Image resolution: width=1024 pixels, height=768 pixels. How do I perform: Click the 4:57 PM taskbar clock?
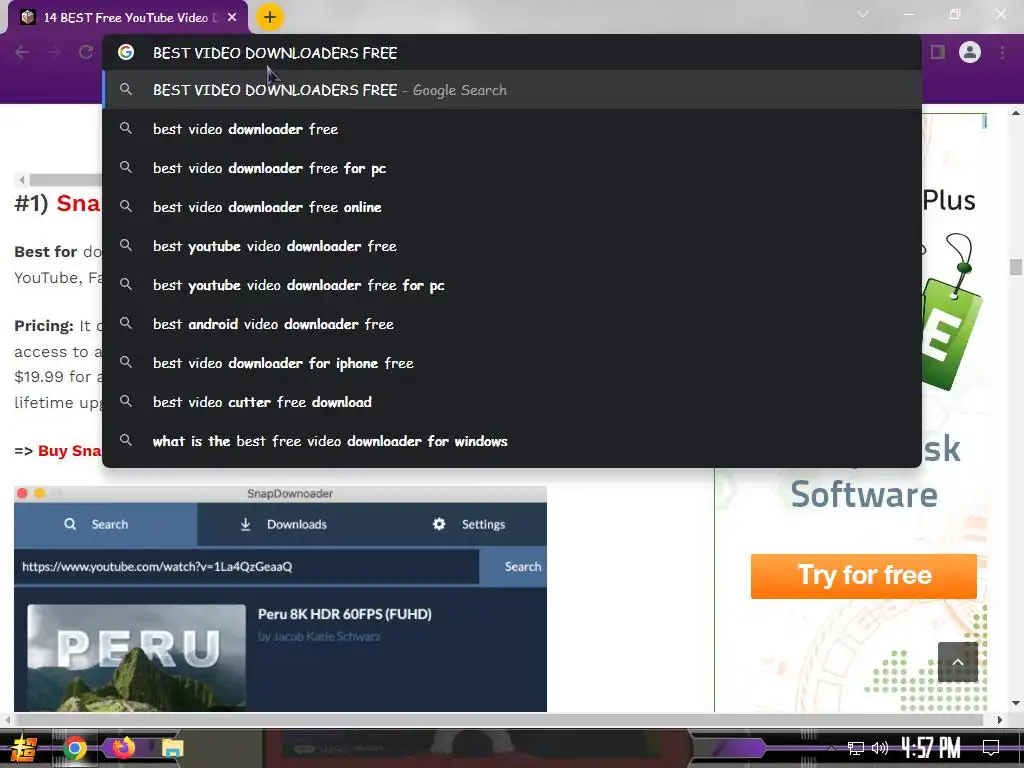(x=931, y=748)
